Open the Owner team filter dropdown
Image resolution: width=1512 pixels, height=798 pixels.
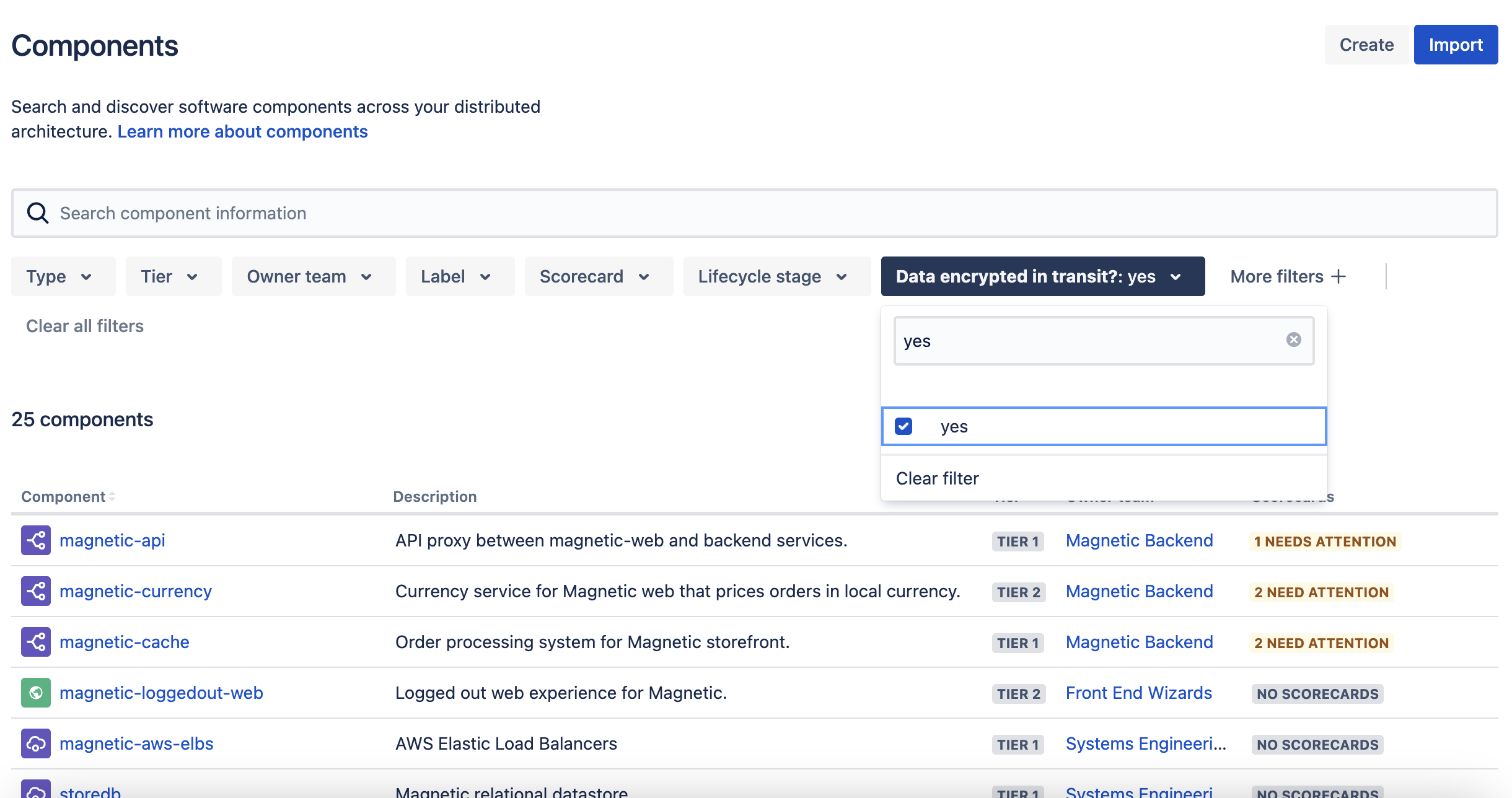point(314,276)
